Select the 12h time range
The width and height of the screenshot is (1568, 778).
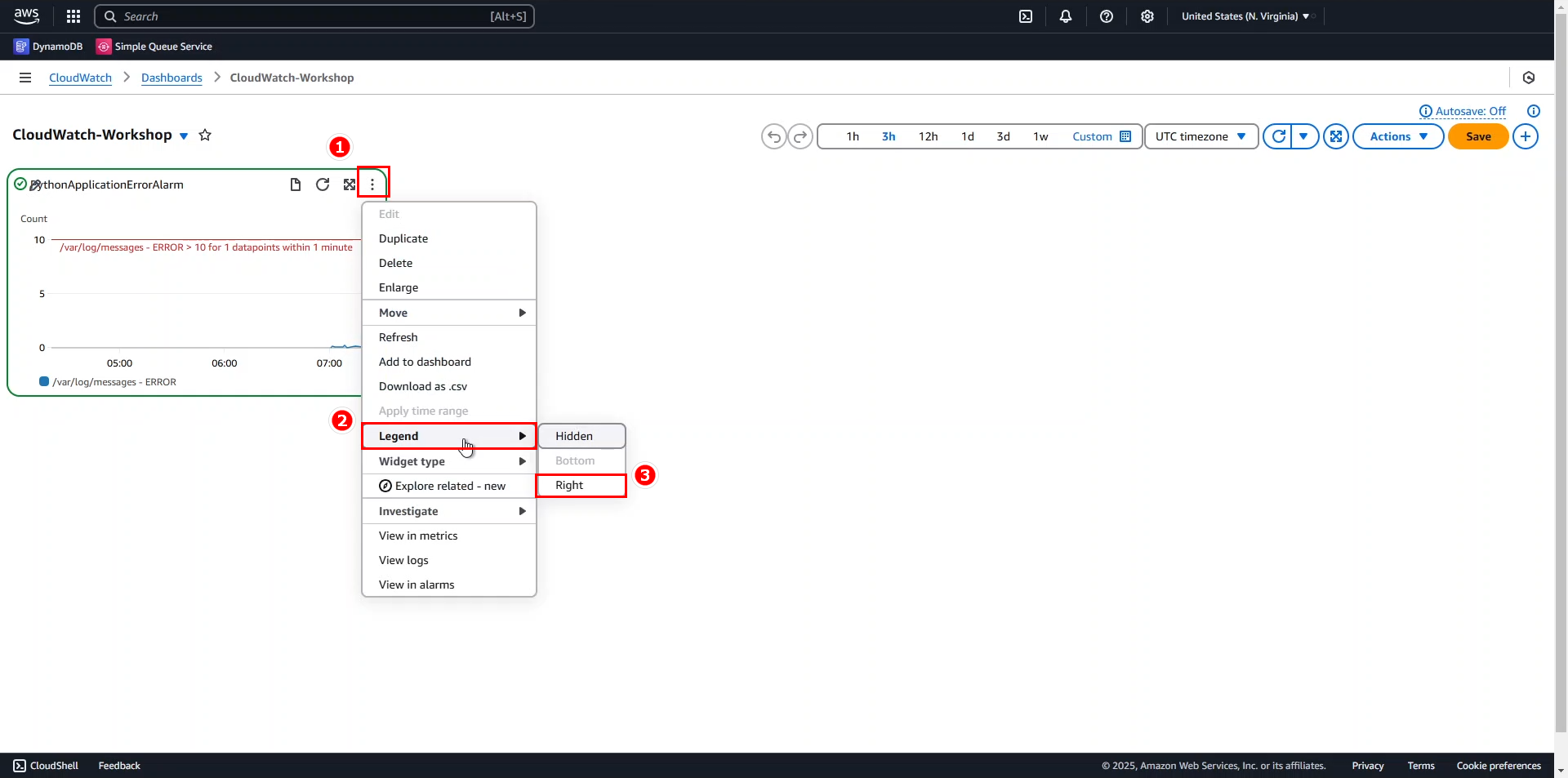pyautogui.click(x=928, y=136)
